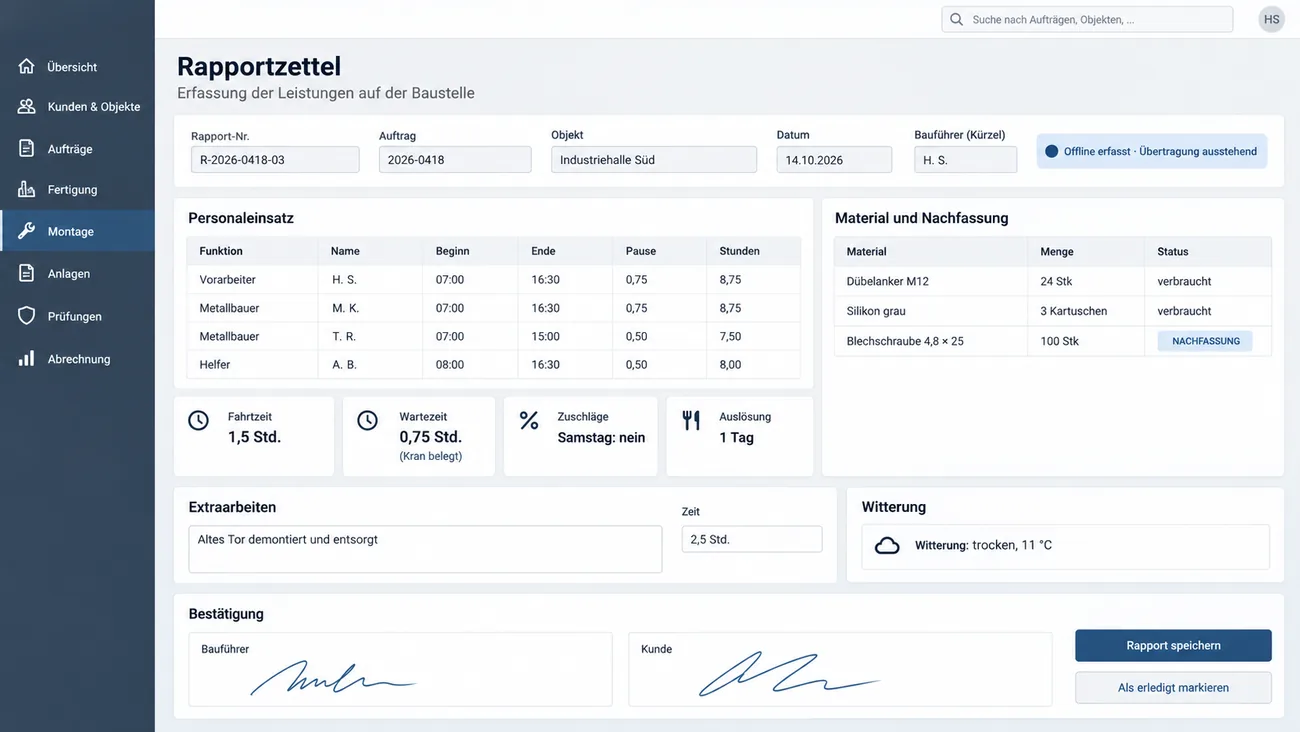Click the document icon beside Anlagen
Viewport: 1300px width, 732px height.
[x=27, y=273]
